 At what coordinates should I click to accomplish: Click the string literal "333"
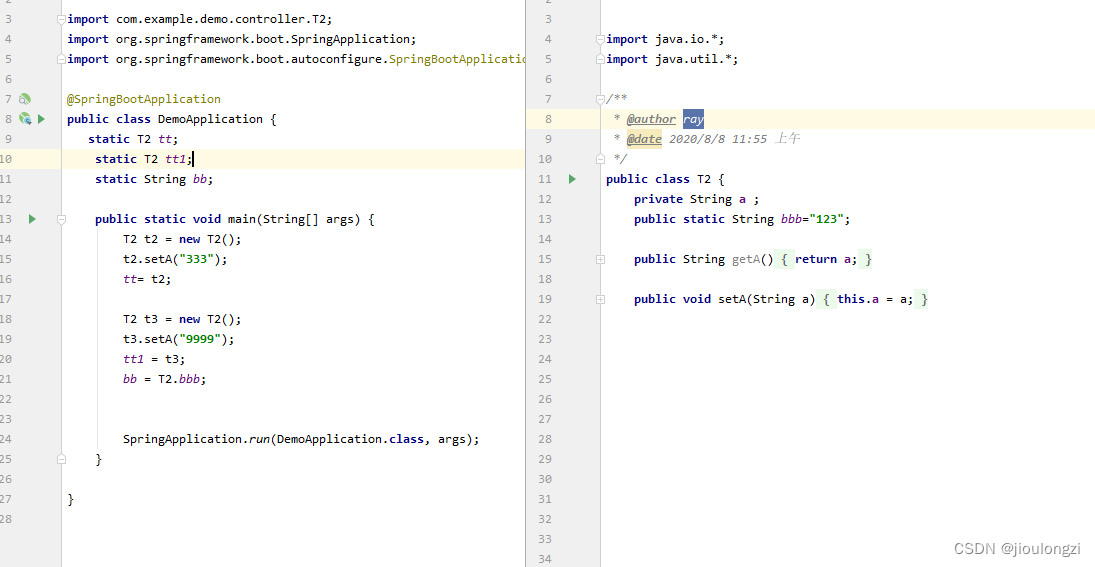click(x=196, y=259)
